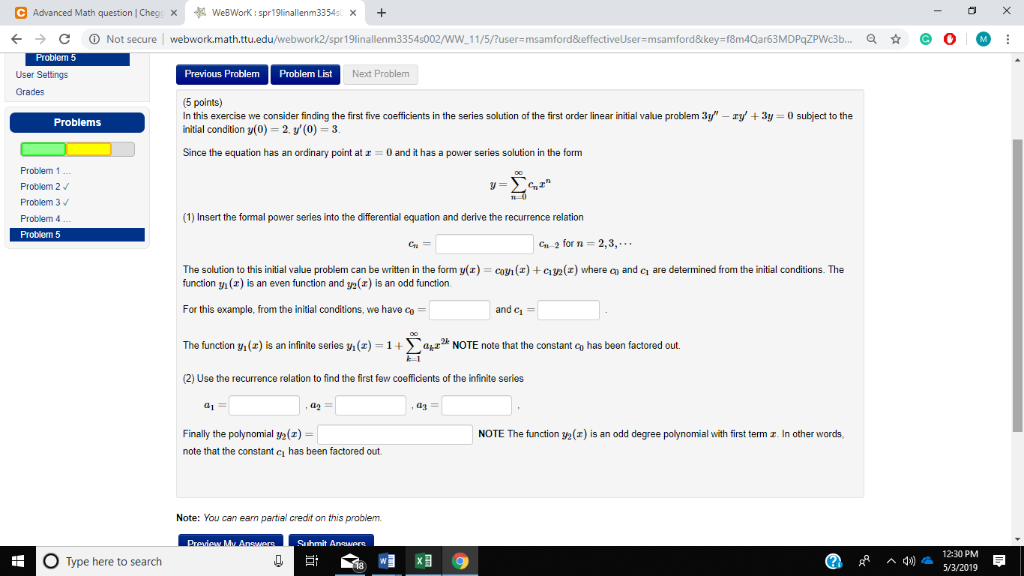Open Microsoft Word from the taskbar
The image size is (1024, 576).
(x=385, y=561)
